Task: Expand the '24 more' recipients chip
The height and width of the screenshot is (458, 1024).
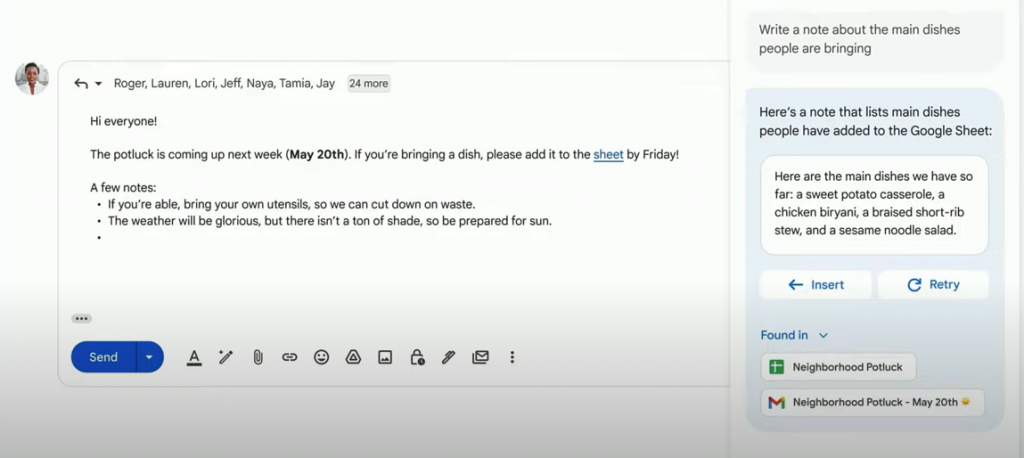Action: (x=368, y=84)
